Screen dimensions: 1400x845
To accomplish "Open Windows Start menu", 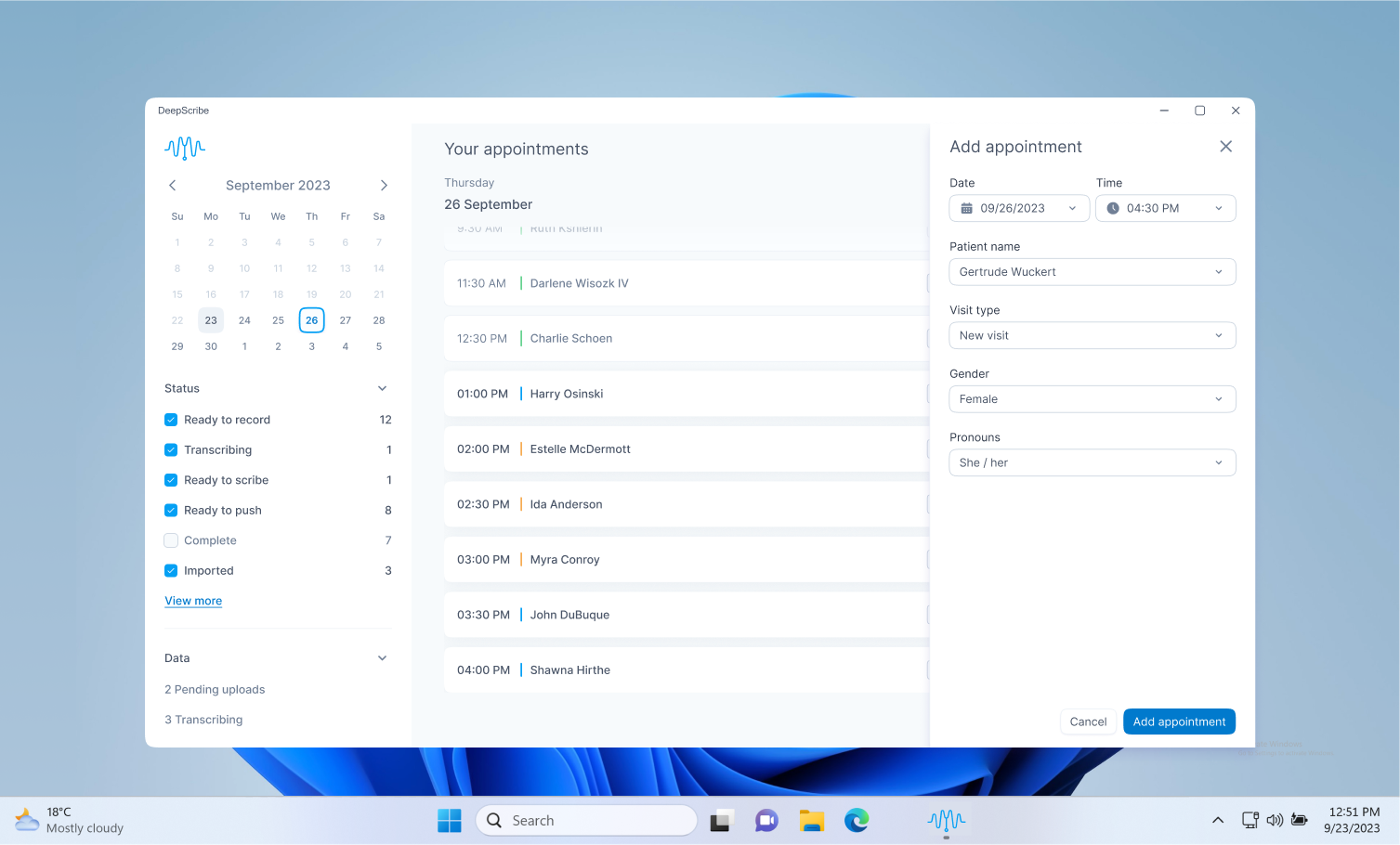I will (450, 821).
